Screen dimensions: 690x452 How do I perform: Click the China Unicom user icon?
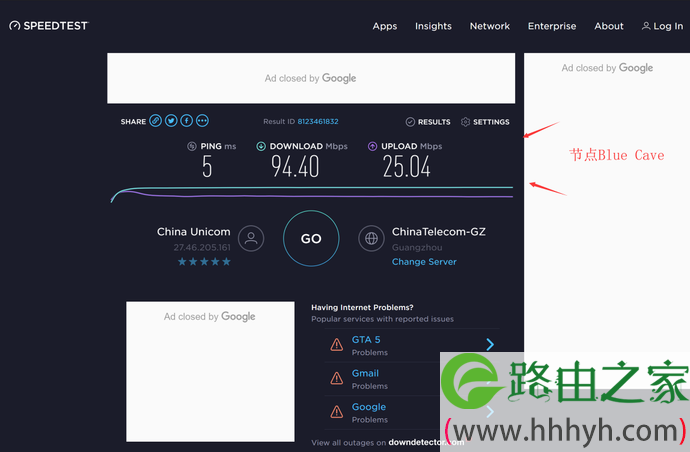click(251, 239)
